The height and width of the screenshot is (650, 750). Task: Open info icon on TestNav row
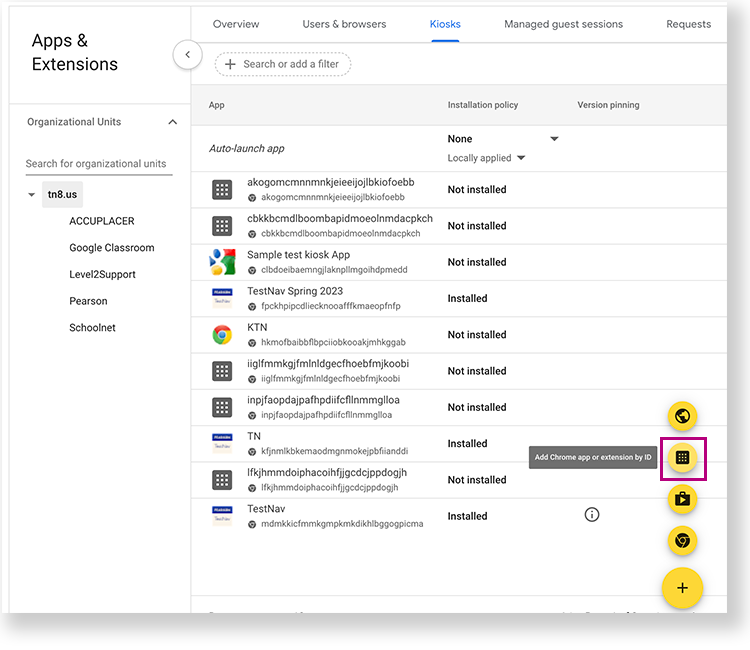pyautogui.click(x=592, y=515)
